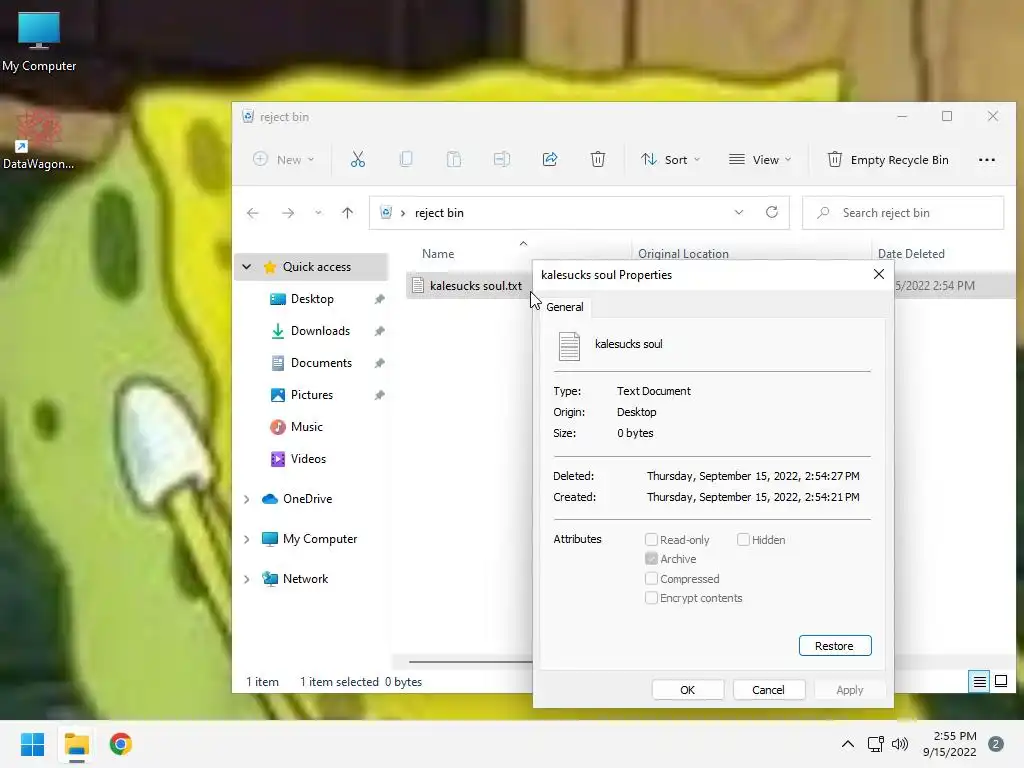Open Music in Quick access

(306, 427)
